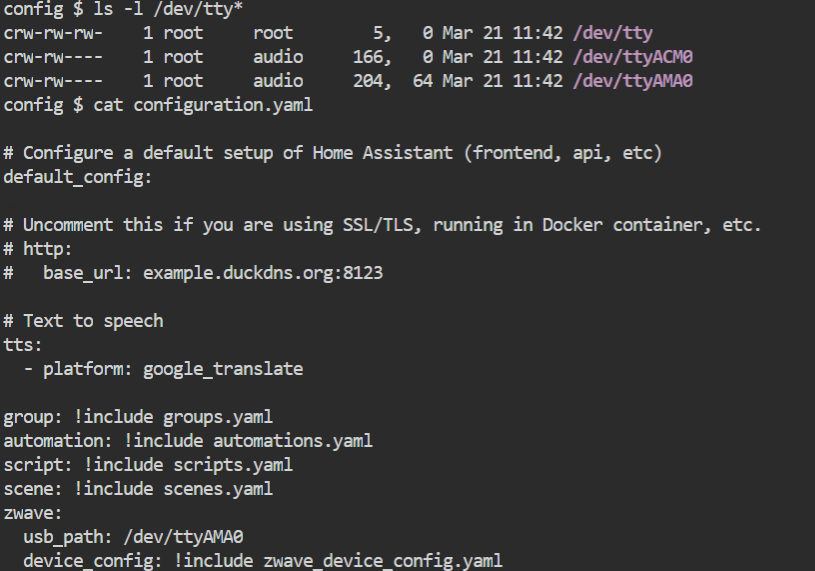The height and width of the screenshot is (571, 815).
Task: Click the '# http:' commented line
Action: (x=37, y=249)
